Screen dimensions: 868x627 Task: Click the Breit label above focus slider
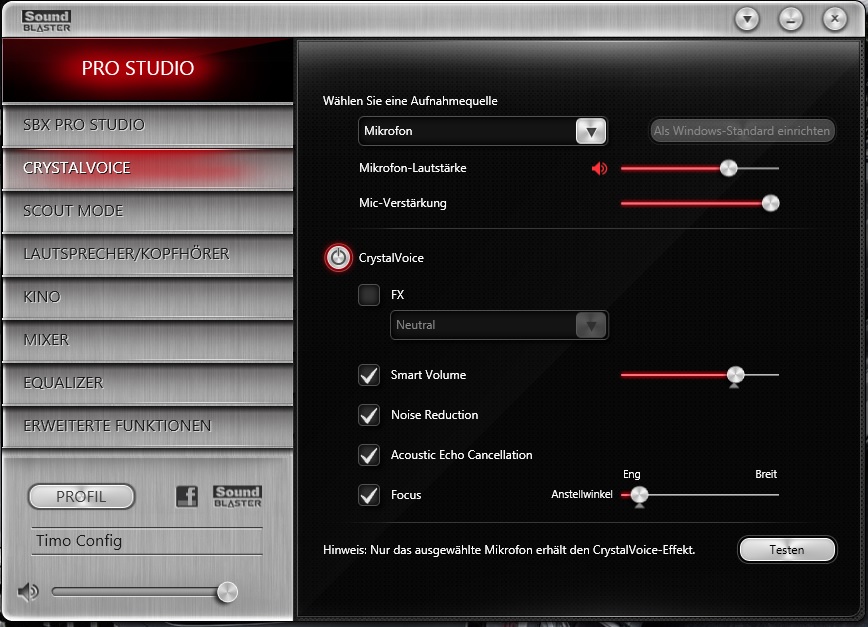[x=766, y=474]
